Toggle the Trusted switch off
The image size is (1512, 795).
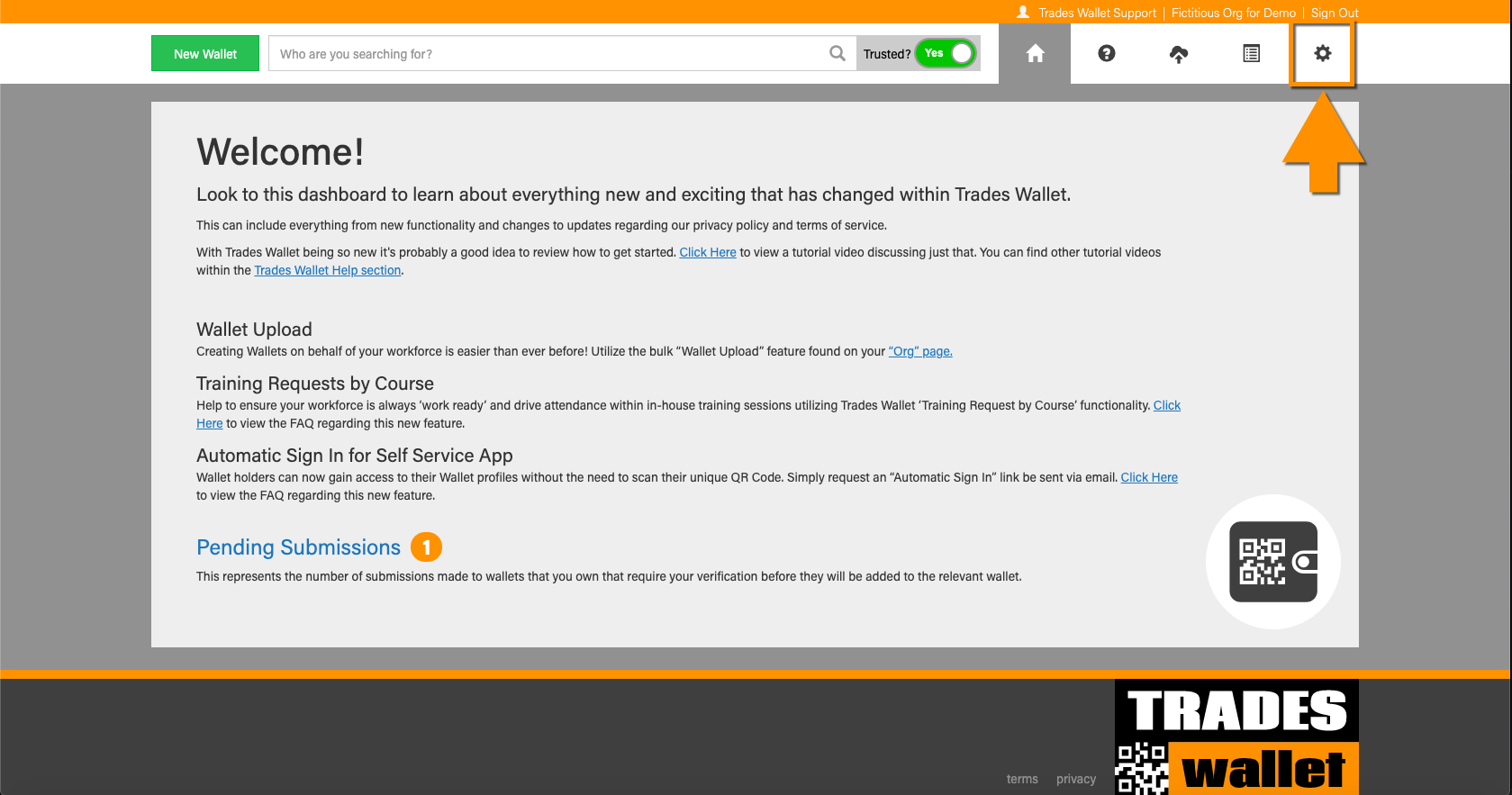tap(946, 54)
